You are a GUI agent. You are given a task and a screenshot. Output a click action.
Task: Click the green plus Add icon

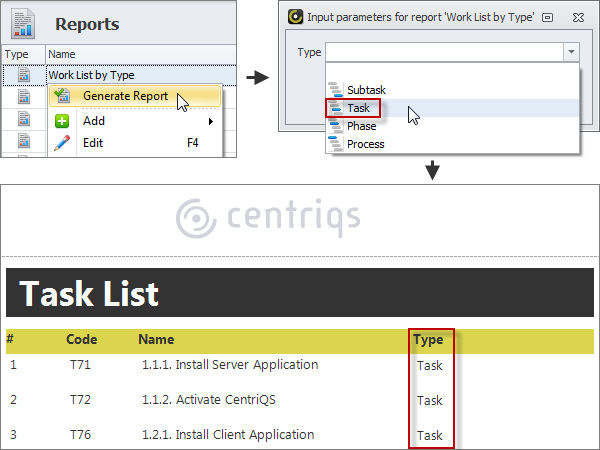tap(63, 121)
